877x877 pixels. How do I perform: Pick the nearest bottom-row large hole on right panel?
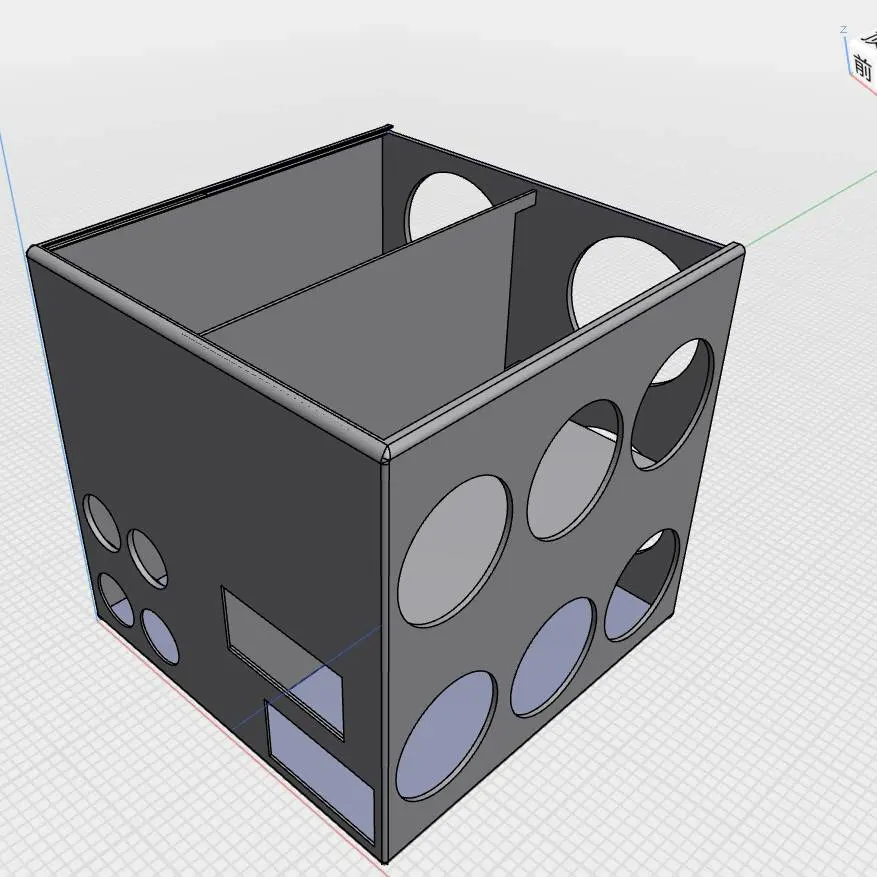point(446,735)
